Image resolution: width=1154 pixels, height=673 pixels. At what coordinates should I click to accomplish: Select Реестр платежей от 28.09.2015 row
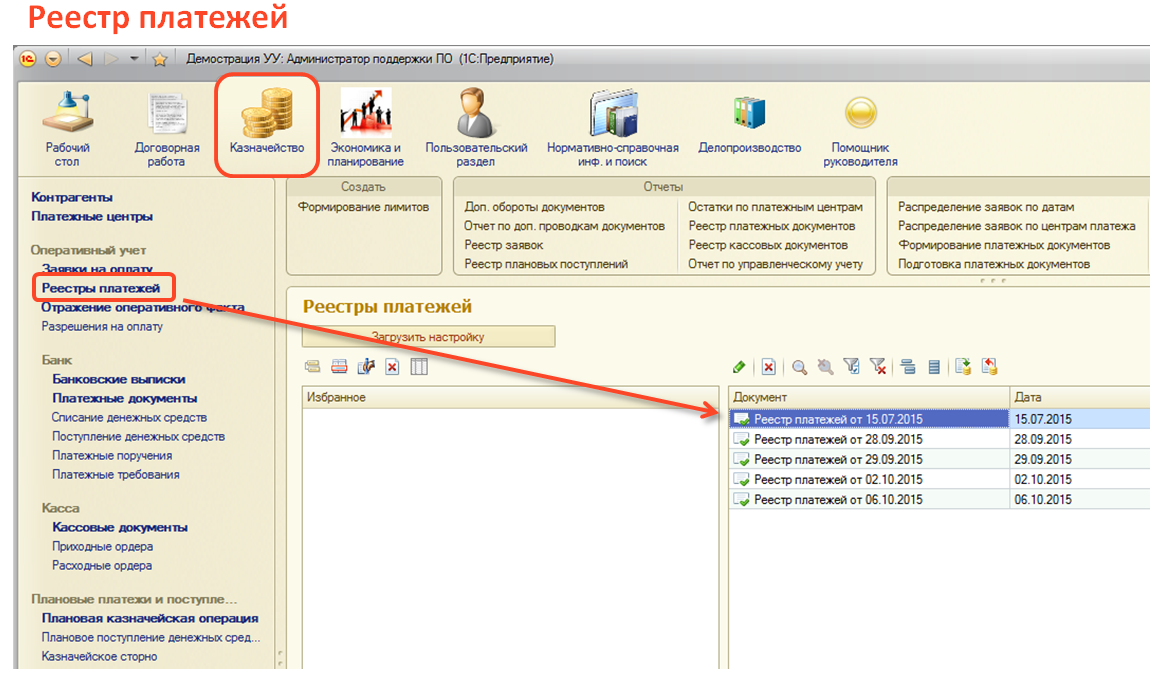(838, 439)
